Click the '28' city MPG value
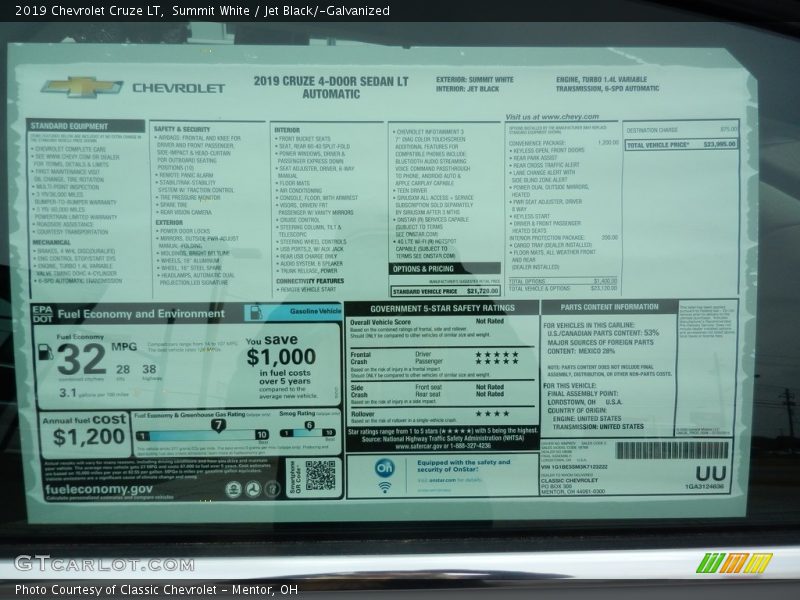800x600 pixels. [x=122, y=369]
